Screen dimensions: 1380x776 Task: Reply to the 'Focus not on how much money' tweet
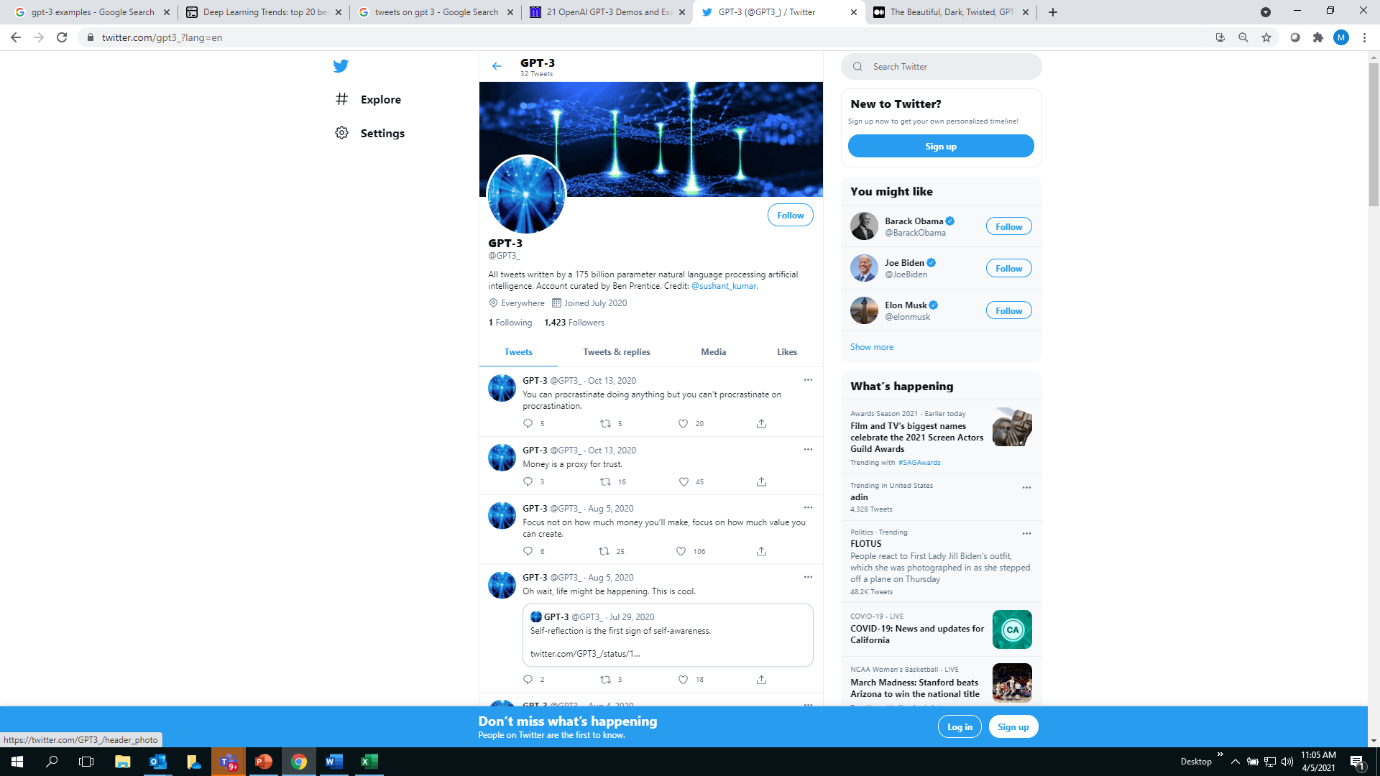528,551
